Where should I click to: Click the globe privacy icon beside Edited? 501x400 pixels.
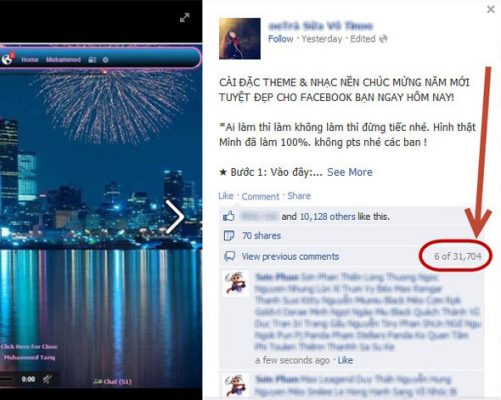click(383, 39)
